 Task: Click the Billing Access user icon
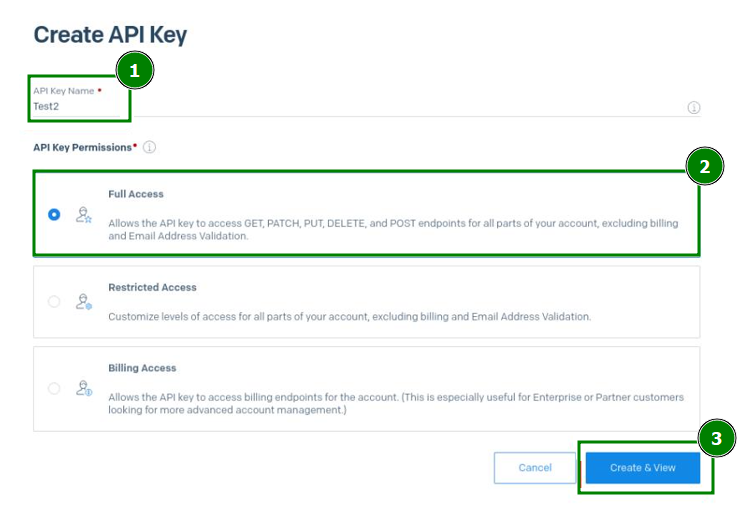click(84, 389)
